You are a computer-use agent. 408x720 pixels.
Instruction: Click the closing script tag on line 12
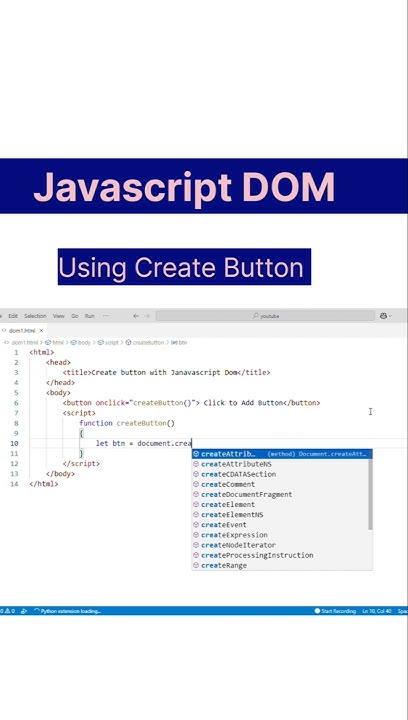pos(81,464)
